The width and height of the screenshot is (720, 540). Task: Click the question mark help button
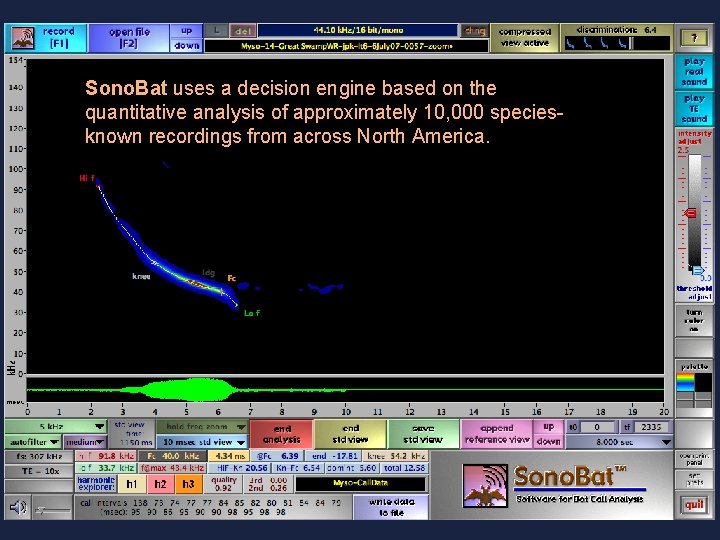pyautogui.click(x=694, y=39)
